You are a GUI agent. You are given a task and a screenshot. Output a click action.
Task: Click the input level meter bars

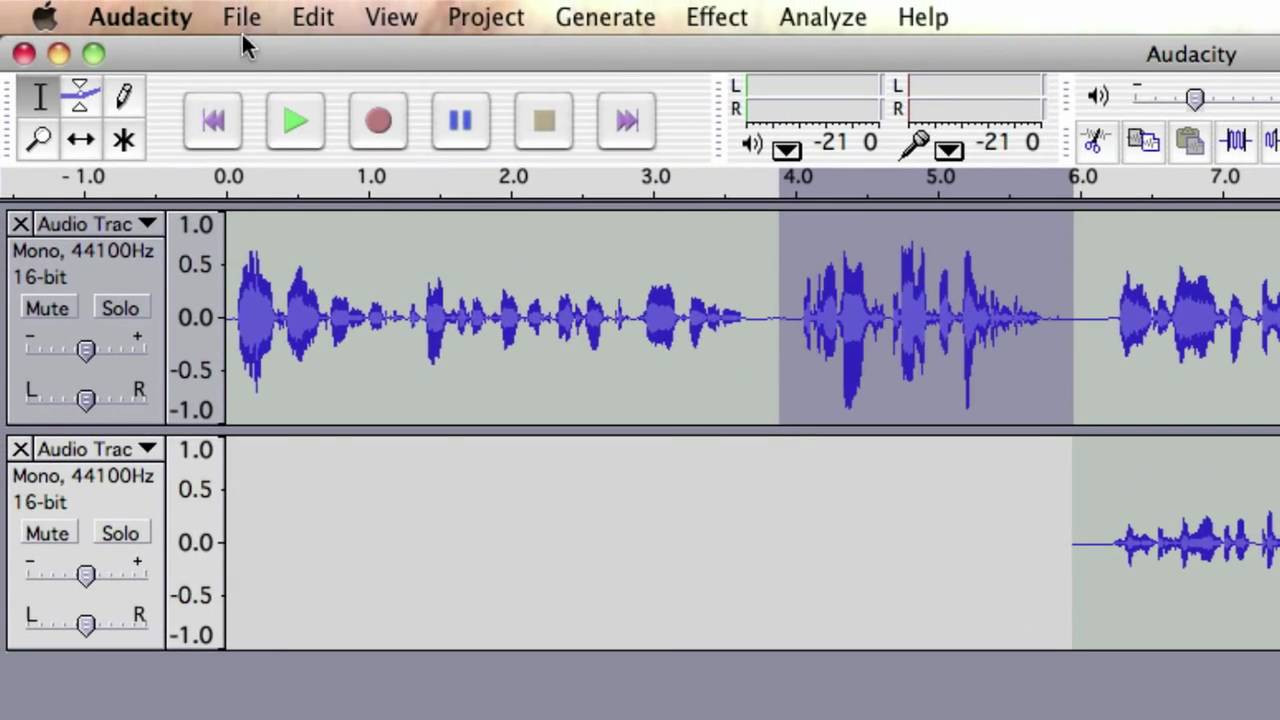point(975,97)
